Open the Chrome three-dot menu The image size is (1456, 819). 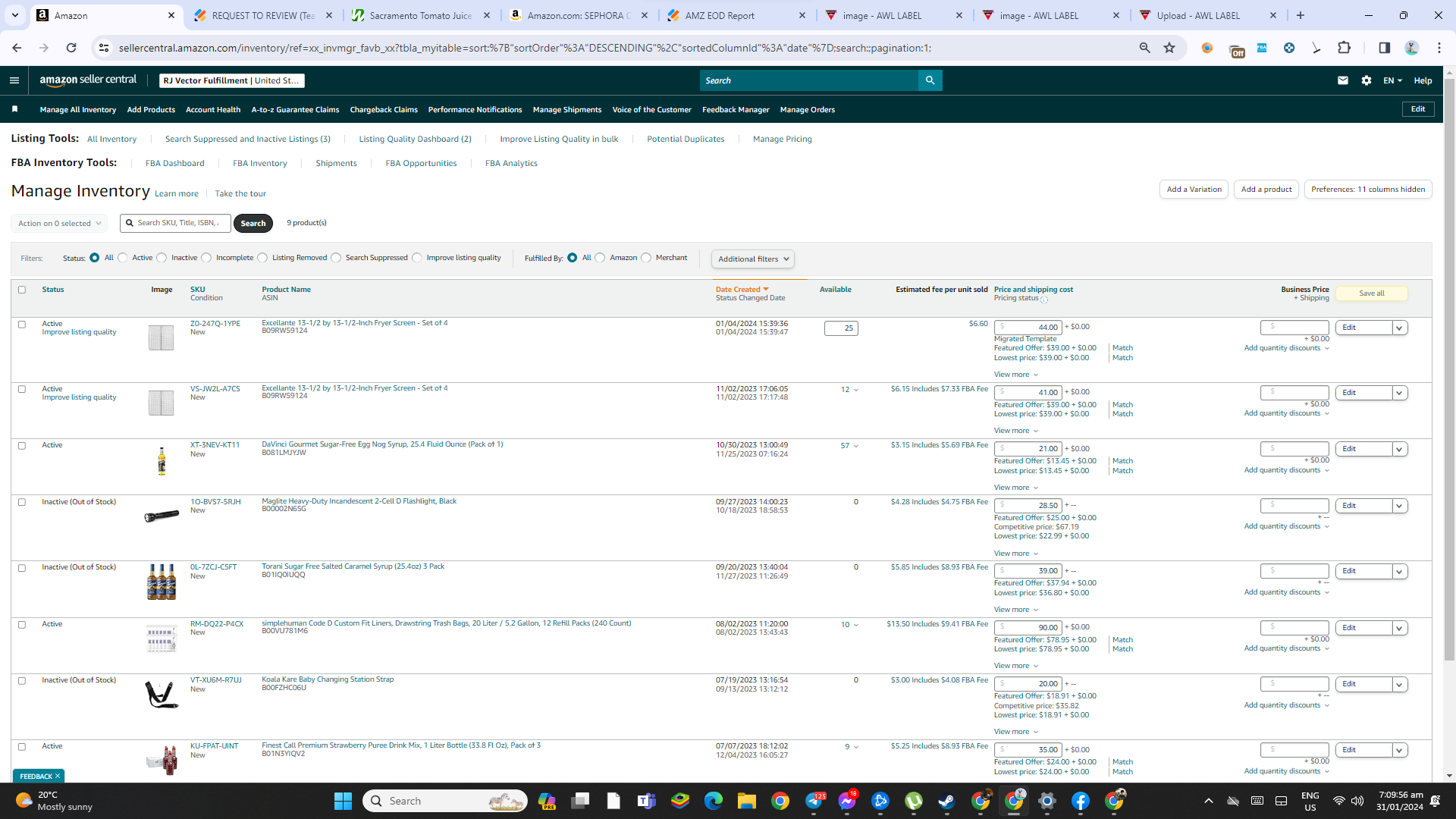[1439, 48]
